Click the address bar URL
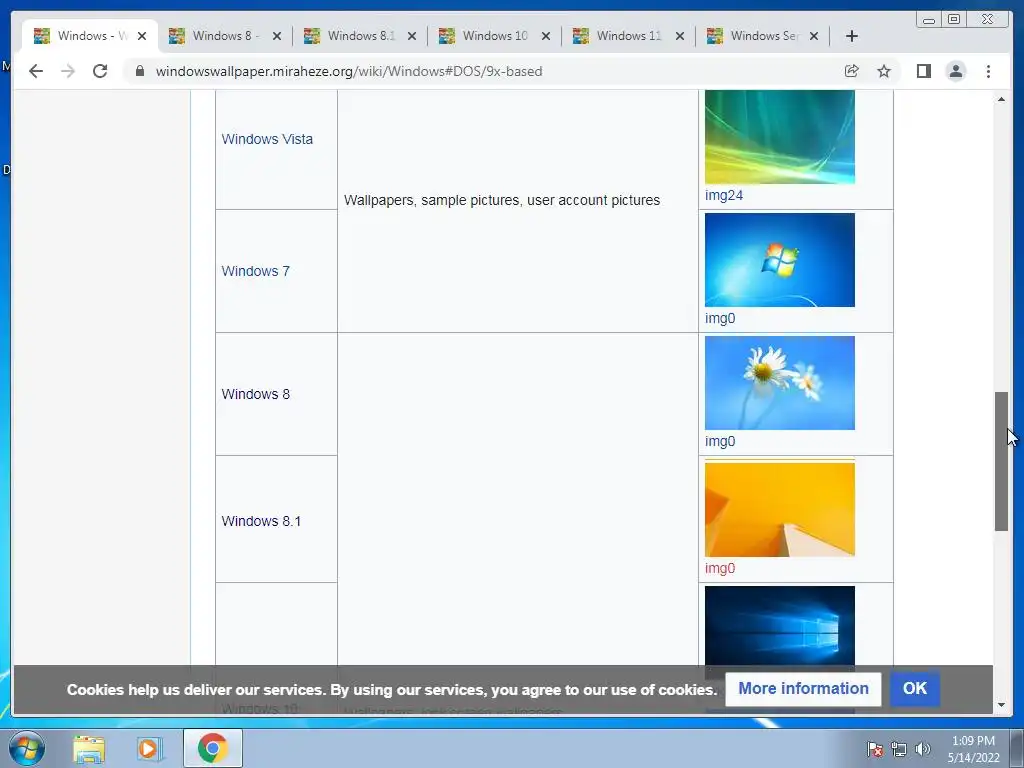 point(349,71)
